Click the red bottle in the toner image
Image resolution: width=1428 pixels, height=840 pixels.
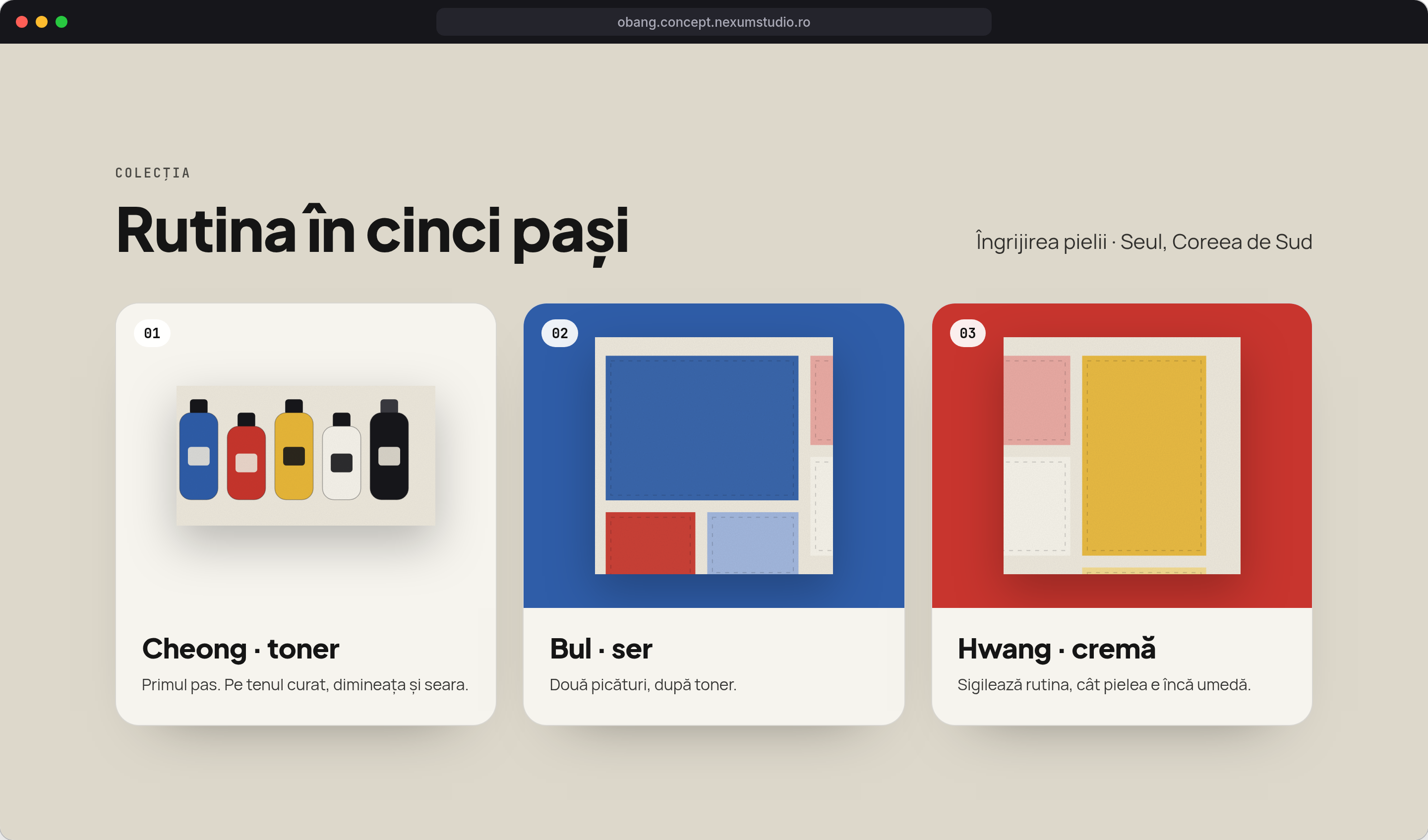point(246,456)
